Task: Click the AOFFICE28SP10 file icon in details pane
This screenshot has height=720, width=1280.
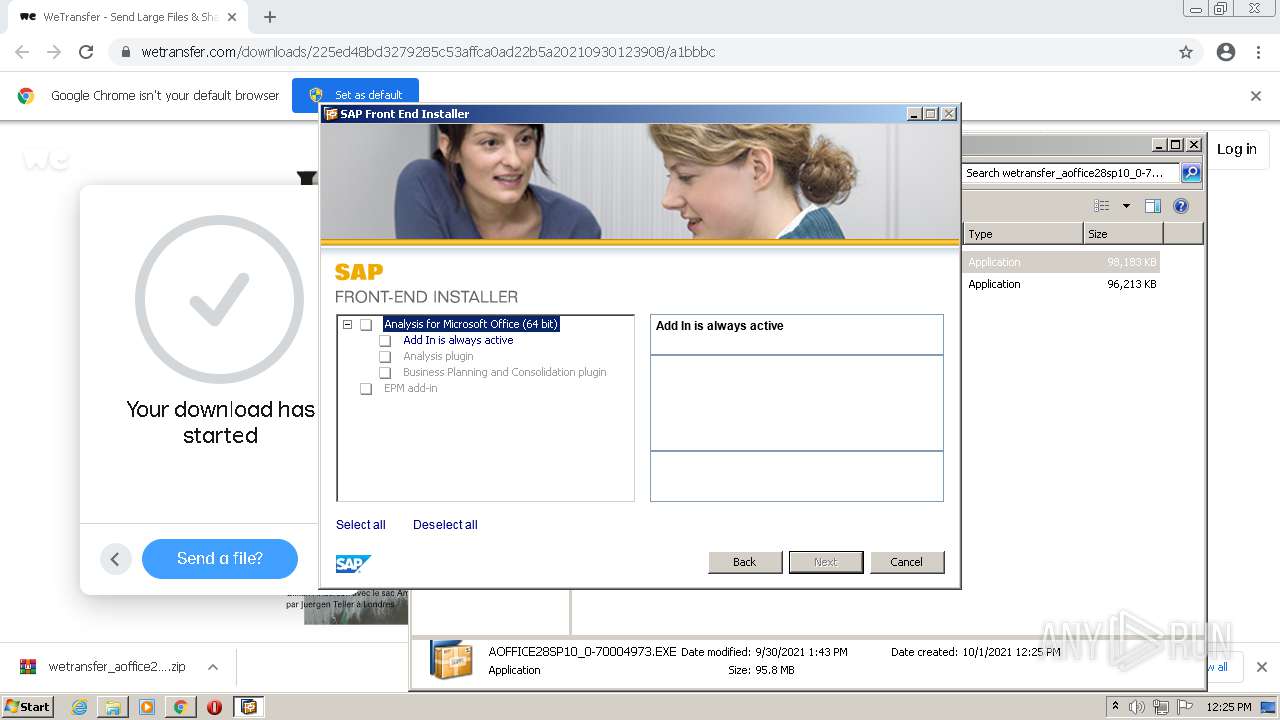Action: pyautogui.click(x=452, y=660)
